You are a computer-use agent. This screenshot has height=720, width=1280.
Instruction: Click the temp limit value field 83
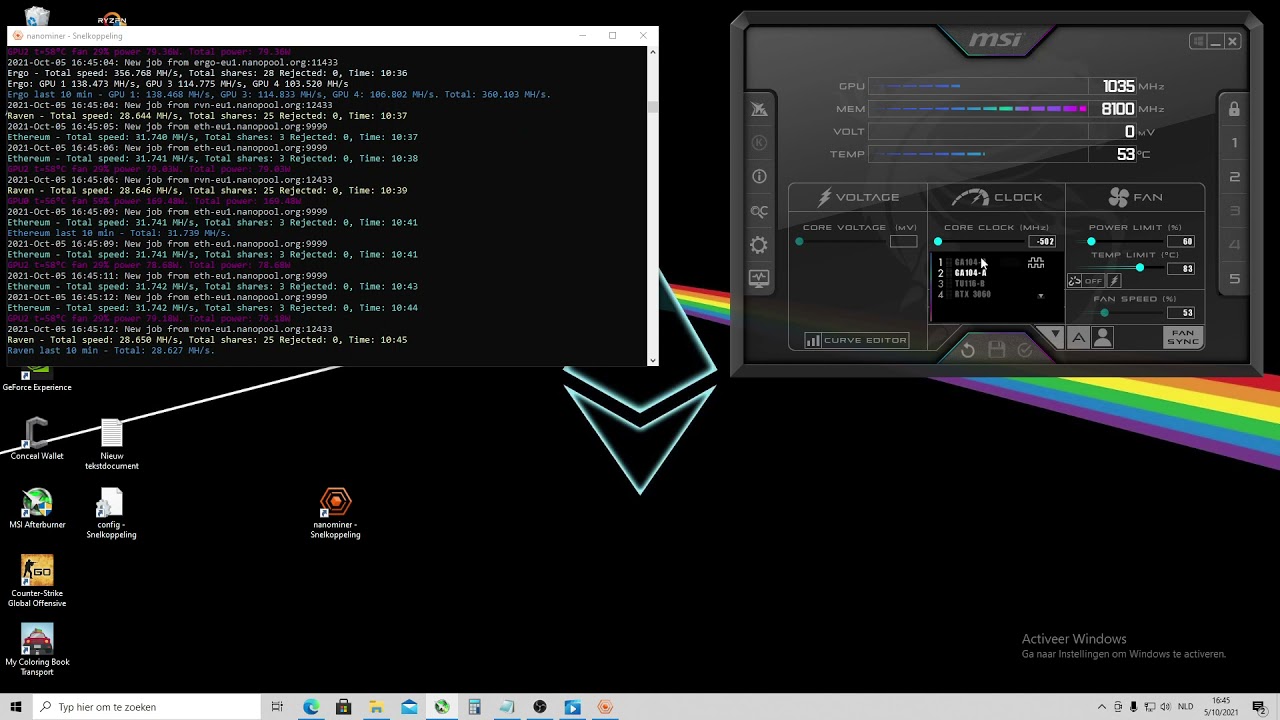1181,268
